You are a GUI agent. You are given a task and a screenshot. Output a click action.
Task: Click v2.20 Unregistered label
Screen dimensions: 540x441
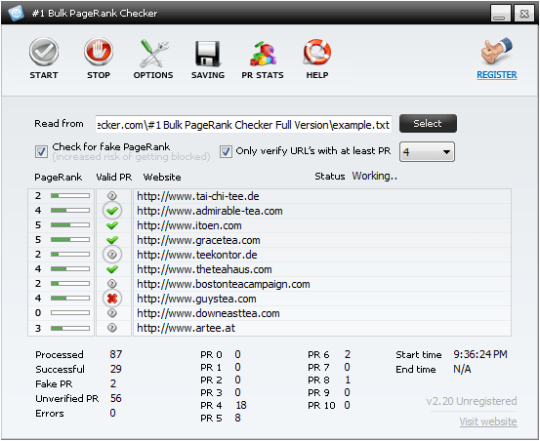pos(471,401)
